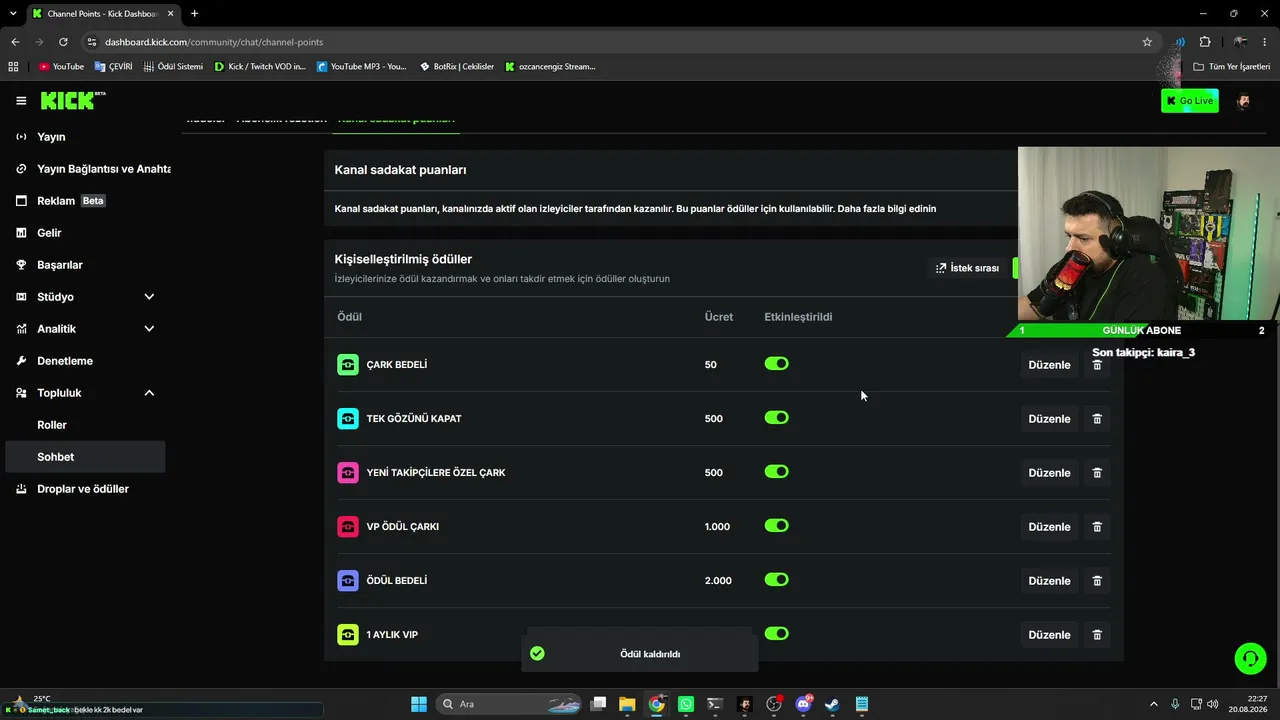Screen dimensions: 1280x720
Task: Delete the YENİ TAKİPÇİLERE ÖZEL ÇARK reward
Action: [1097, 473]
